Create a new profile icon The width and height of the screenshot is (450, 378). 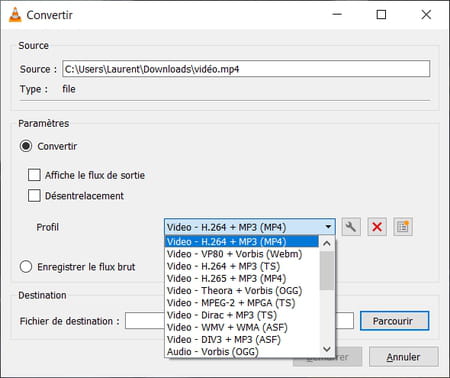403,227
